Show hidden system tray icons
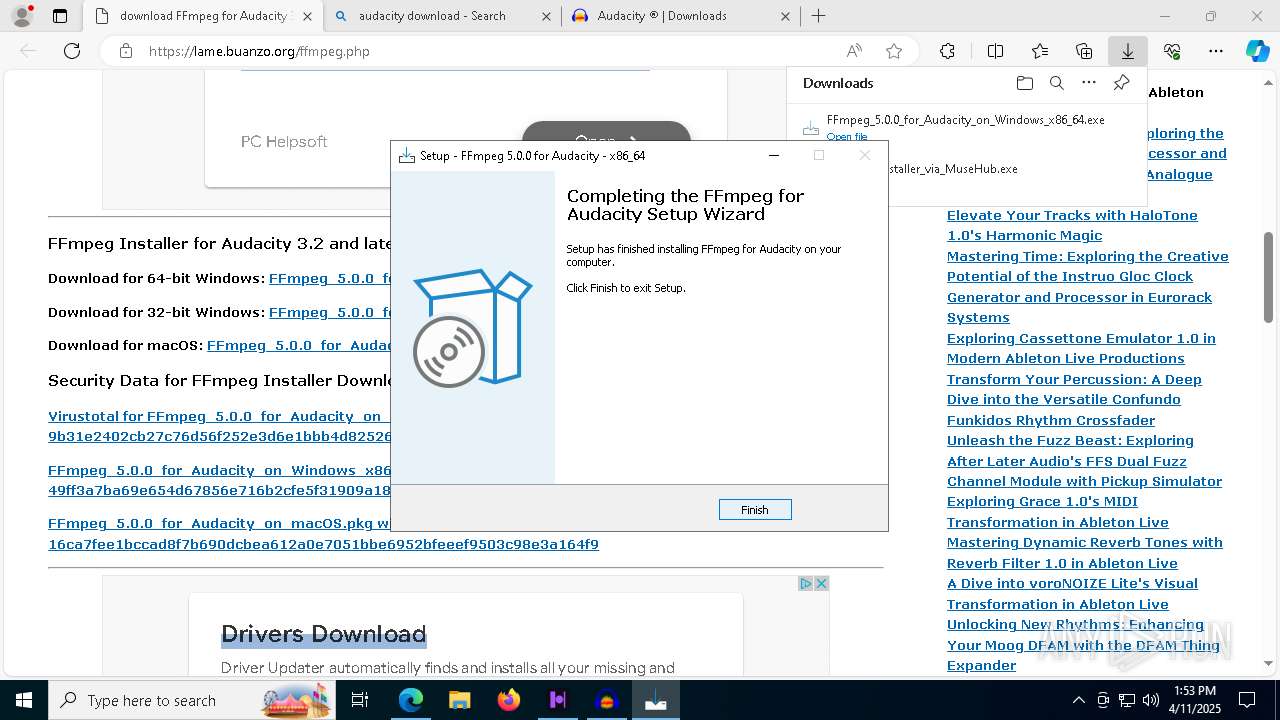The image size is (1280, 720). click(1078, 700)
